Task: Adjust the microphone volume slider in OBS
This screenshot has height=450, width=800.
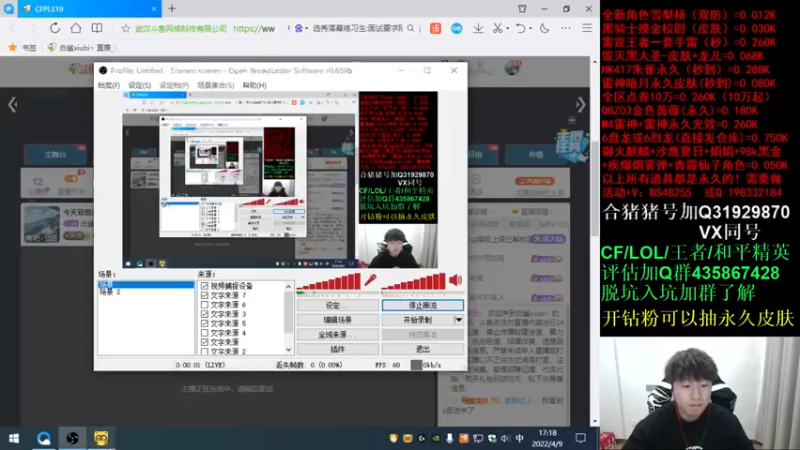Action: 329,281
